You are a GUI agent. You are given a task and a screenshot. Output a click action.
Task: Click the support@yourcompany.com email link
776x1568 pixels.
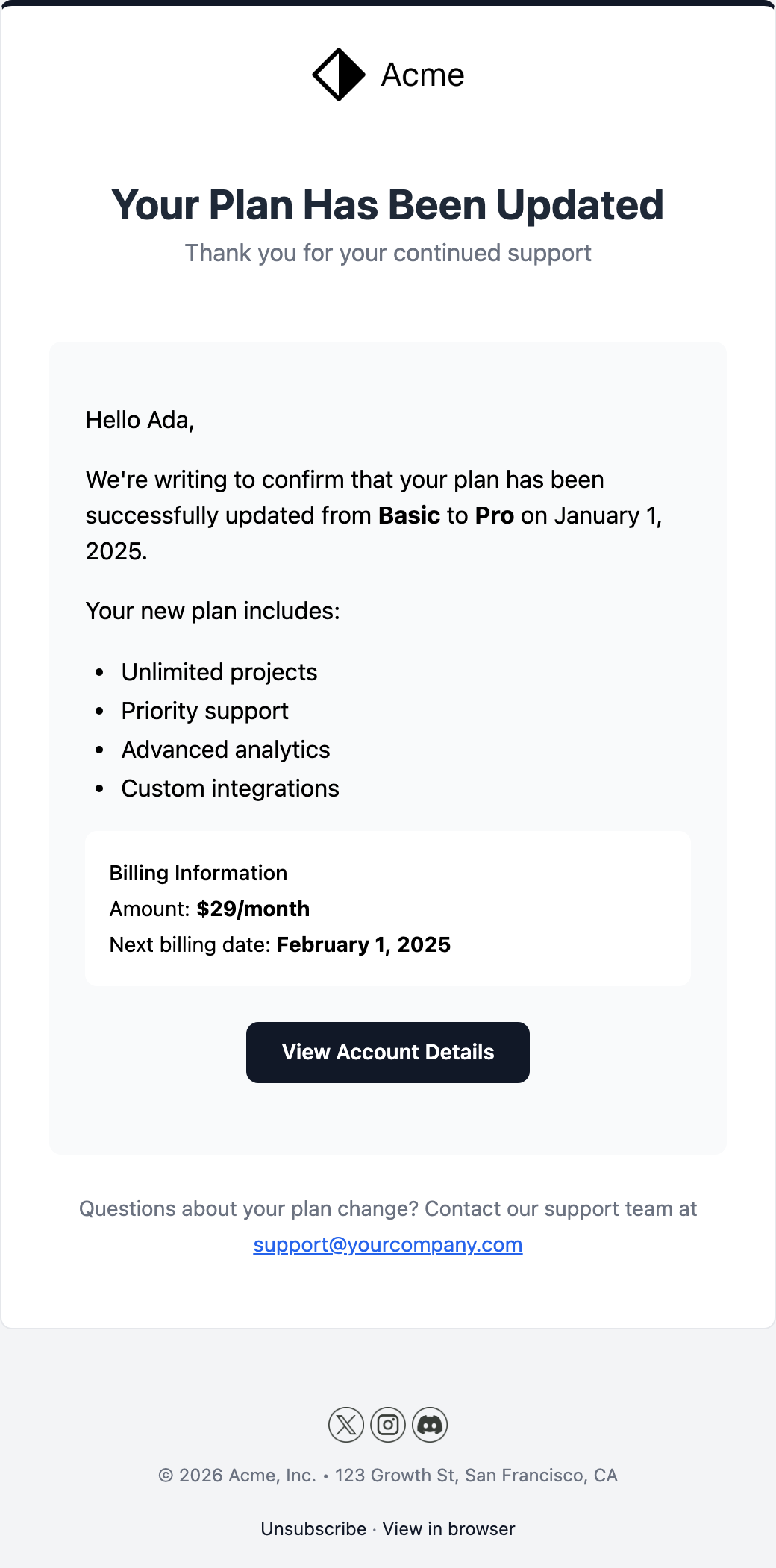[x=388, y=1244]
